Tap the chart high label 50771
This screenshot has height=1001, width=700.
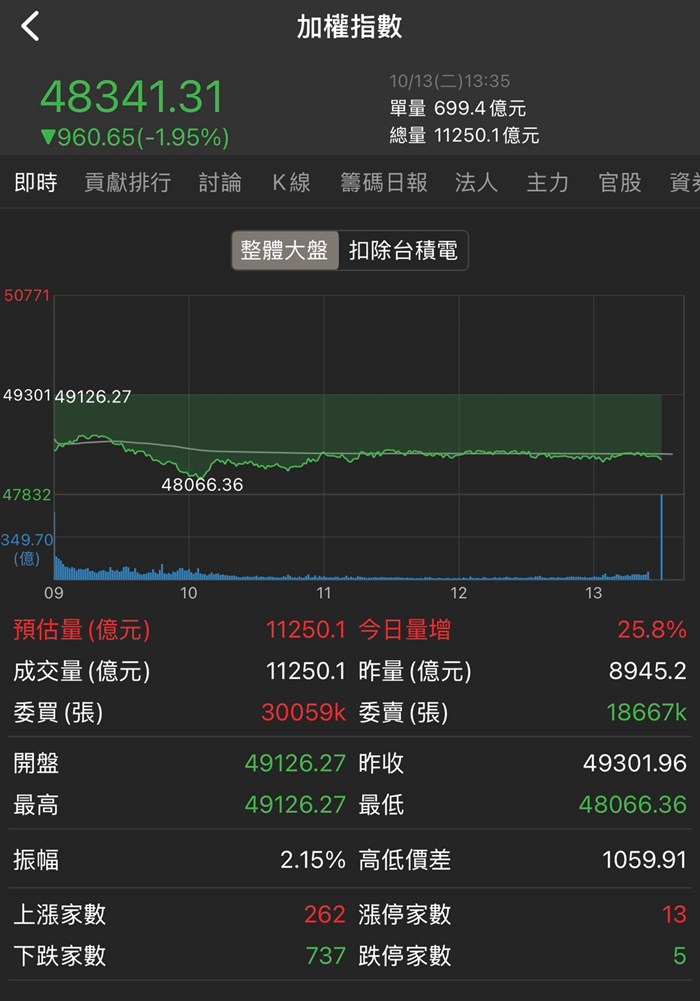coord(26,296)
